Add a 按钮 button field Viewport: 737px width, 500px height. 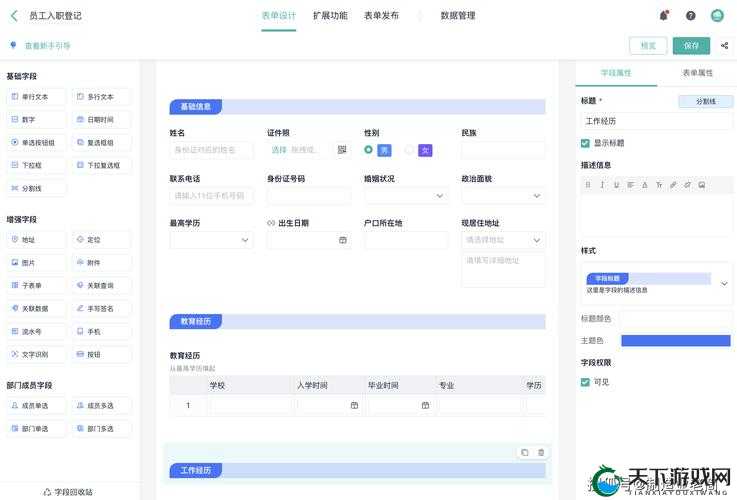click(102, 354)
